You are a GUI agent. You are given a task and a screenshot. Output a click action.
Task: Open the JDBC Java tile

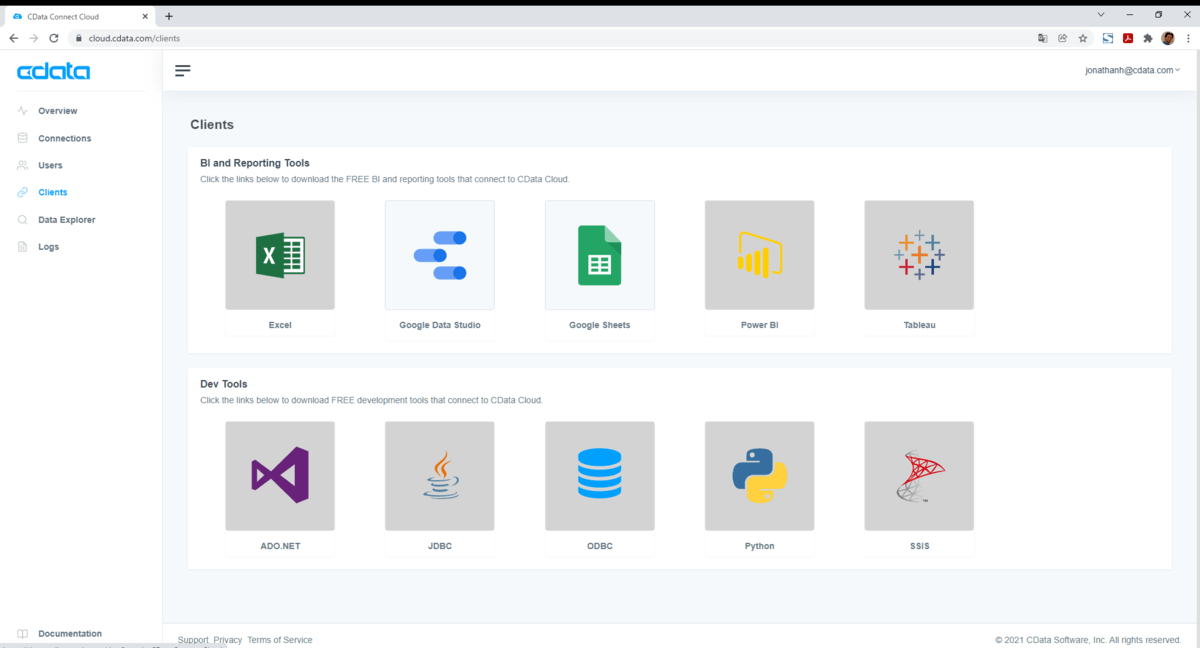[x=440, y=476]
